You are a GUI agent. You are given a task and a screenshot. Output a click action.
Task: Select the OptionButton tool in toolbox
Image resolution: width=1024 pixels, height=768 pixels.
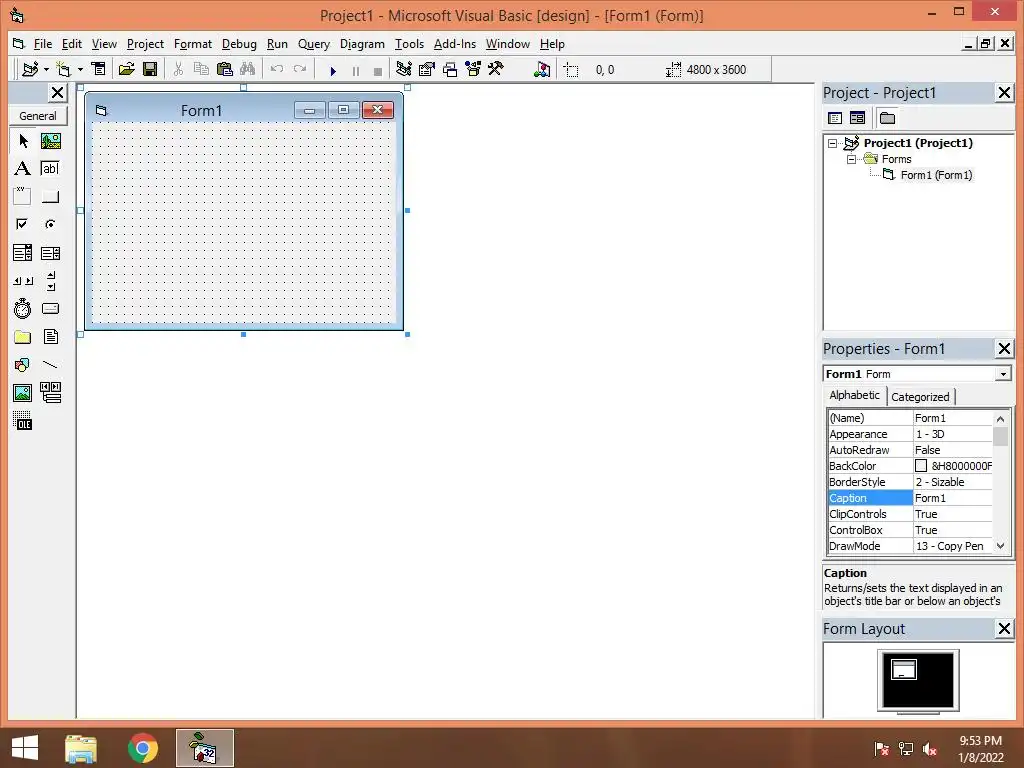tap(50, 224)
